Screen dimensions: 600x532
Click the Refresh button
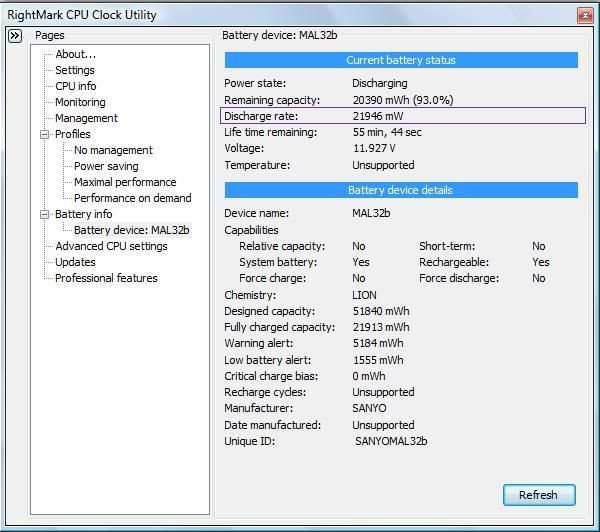(539, 495)
